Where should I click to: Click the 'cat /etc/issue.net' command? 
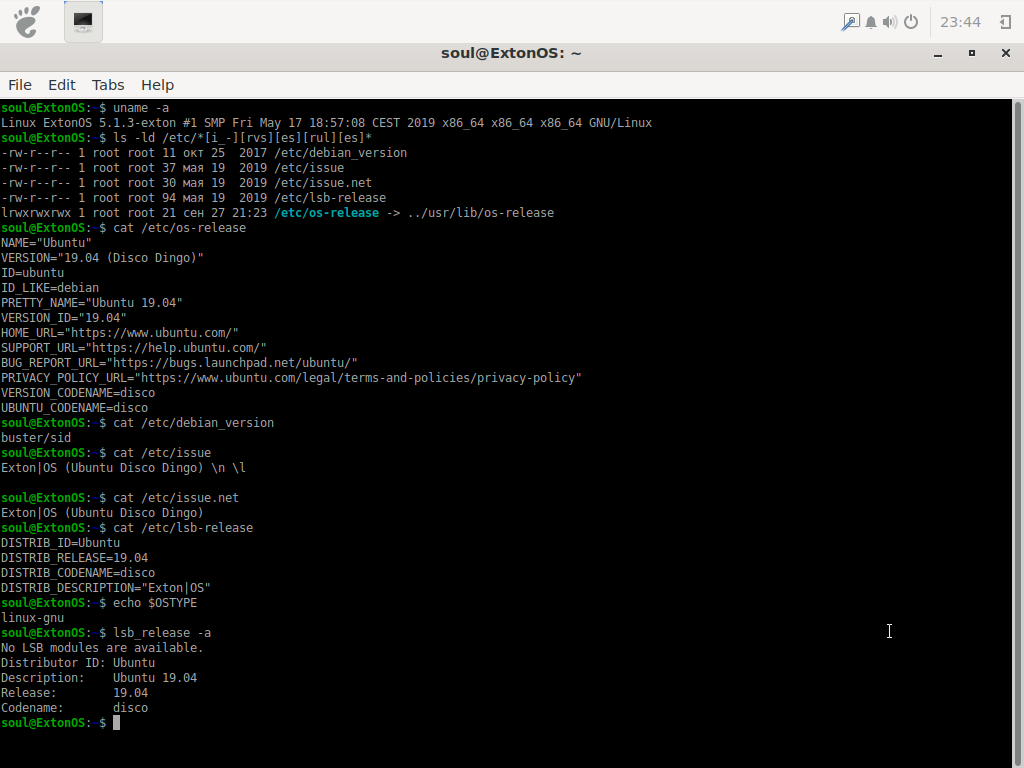[176, 498]
